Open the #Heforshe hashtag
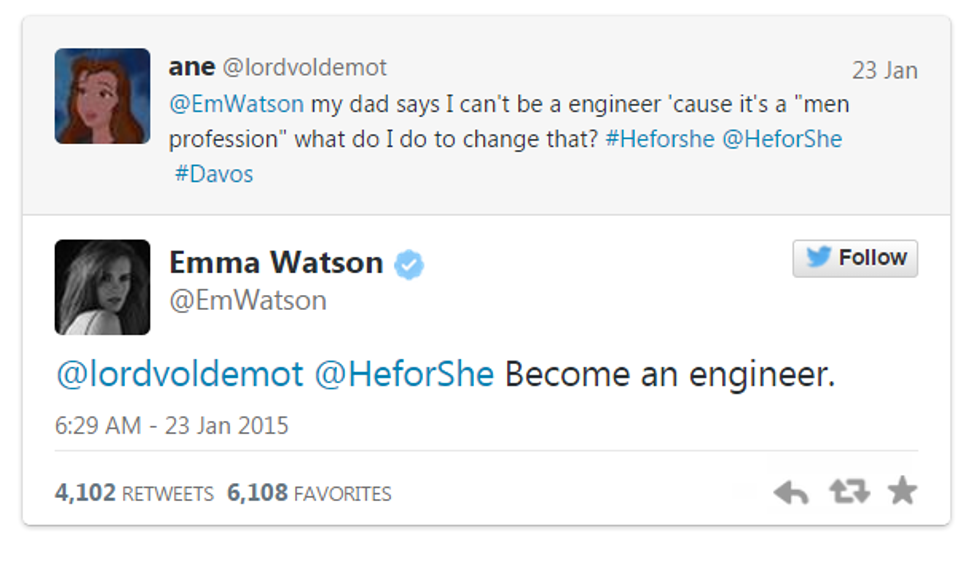Screen dimensions: 980x563 660,139
